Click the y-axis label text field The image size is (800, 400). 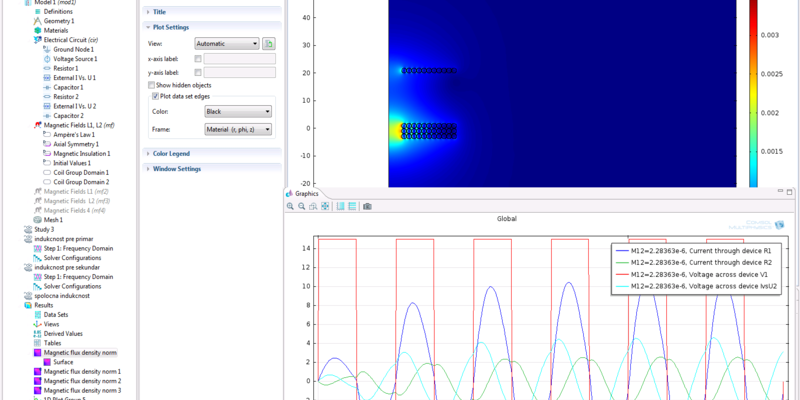click(x=239, y=73)
